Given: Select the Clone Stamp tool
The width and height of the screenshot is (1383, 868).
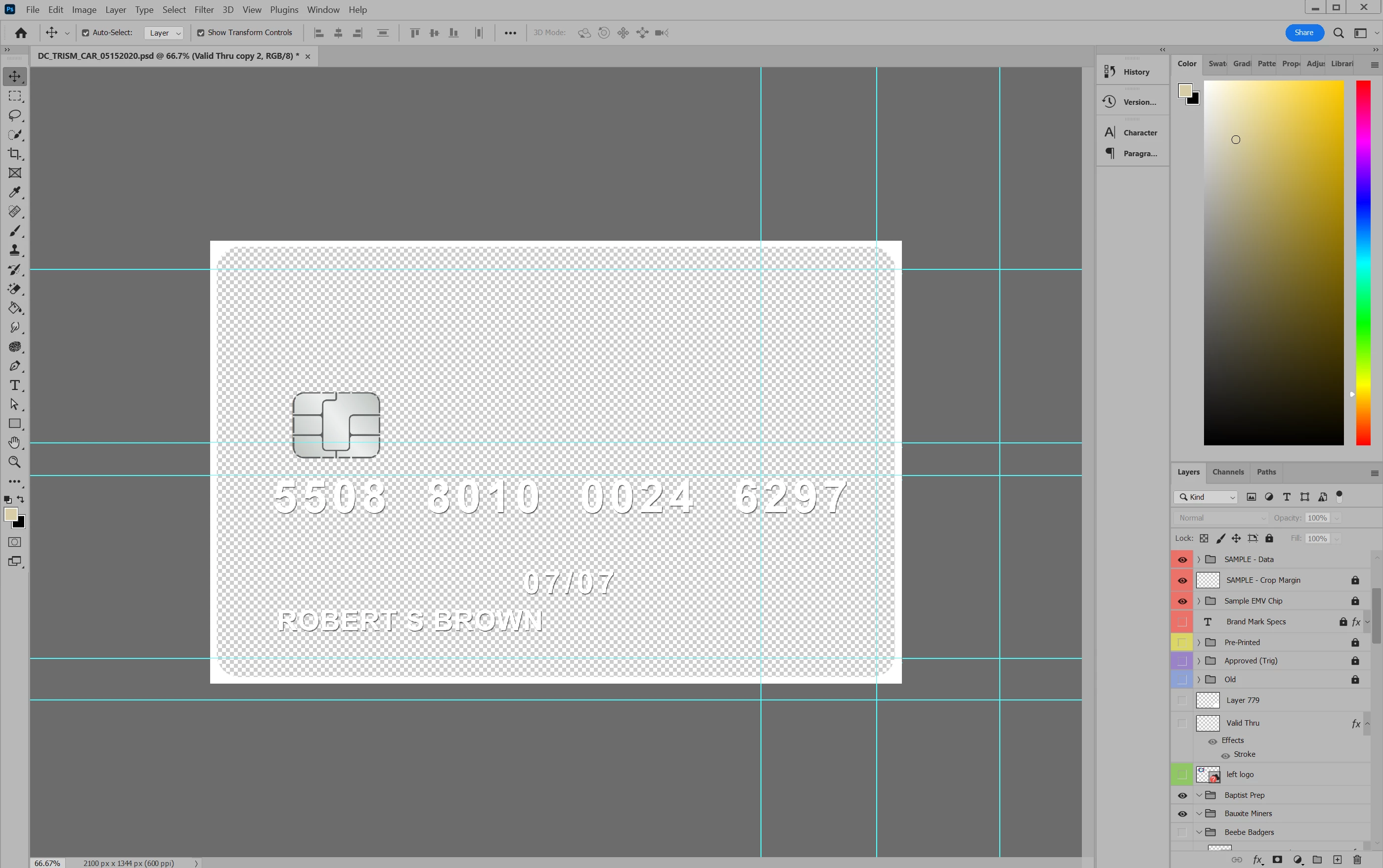Looking at the screenshot, I should pos(15,250).
